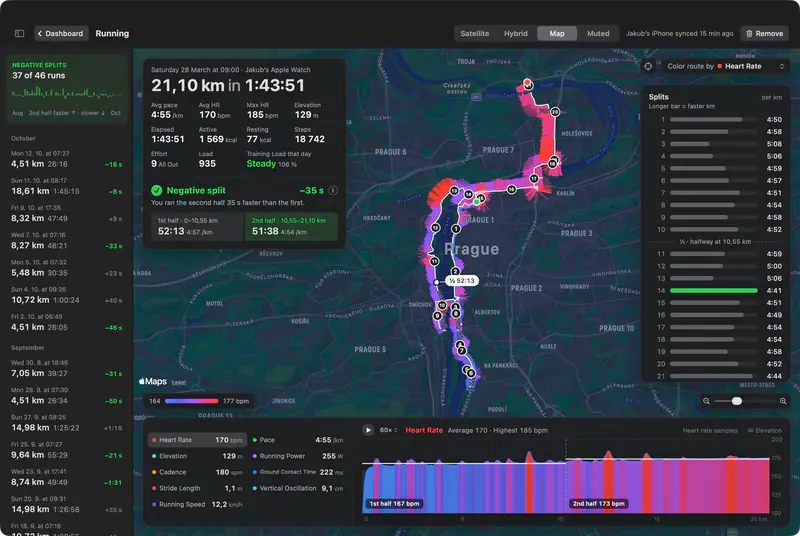Viewport: 800px width, 536px height.
Task: Open Wed 23. 9. 8,74 km run
Action: (x=67, y=477)
